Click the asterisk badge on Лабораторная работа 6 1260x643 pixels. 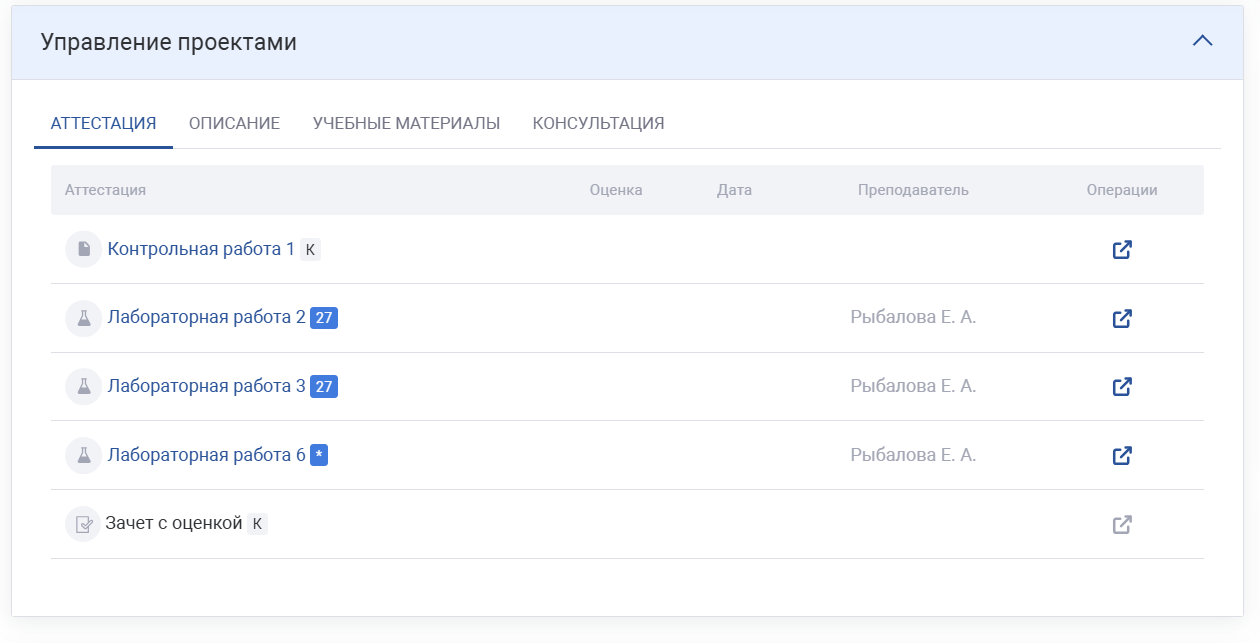click(319, 455)
